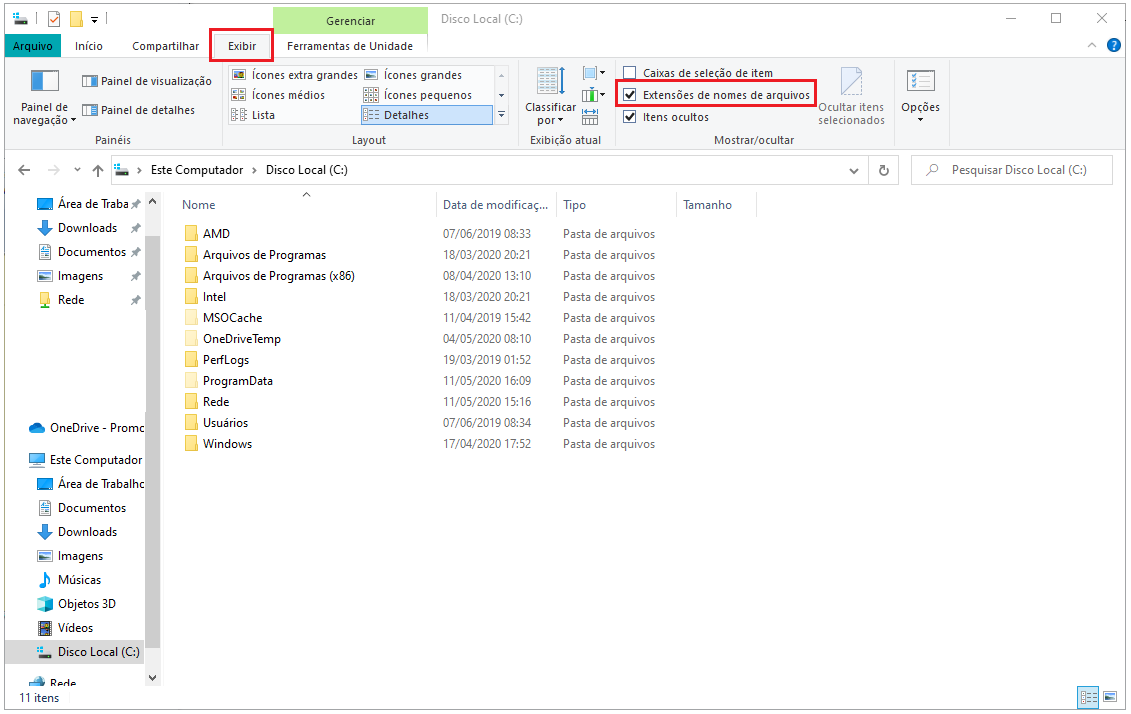Viewport: 1131px width, 714px height.
Task: Go forward with the right arrow
Action: coord(53,170)
